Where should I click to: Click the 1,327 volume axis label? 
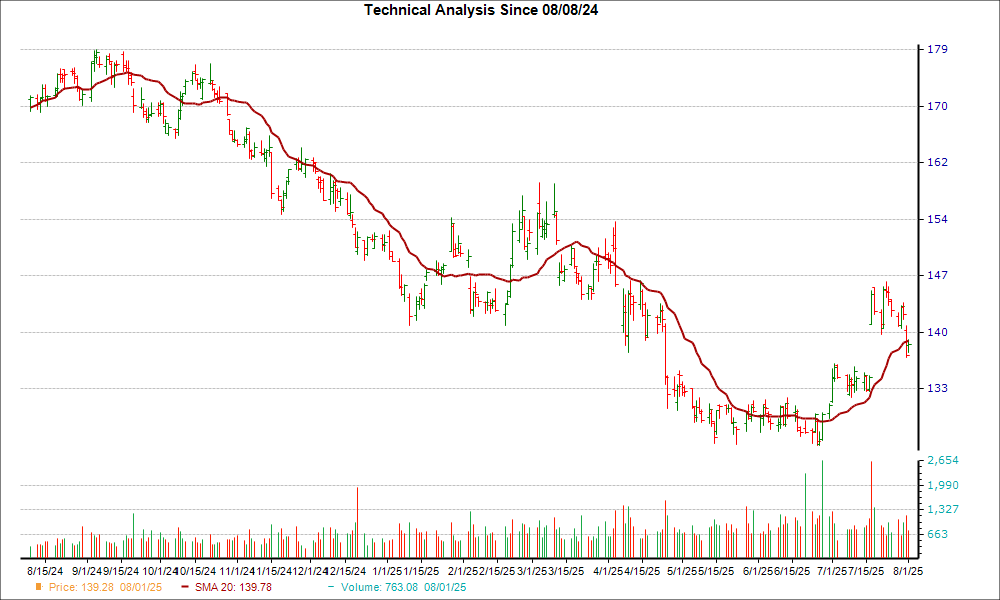coord(943,509)
